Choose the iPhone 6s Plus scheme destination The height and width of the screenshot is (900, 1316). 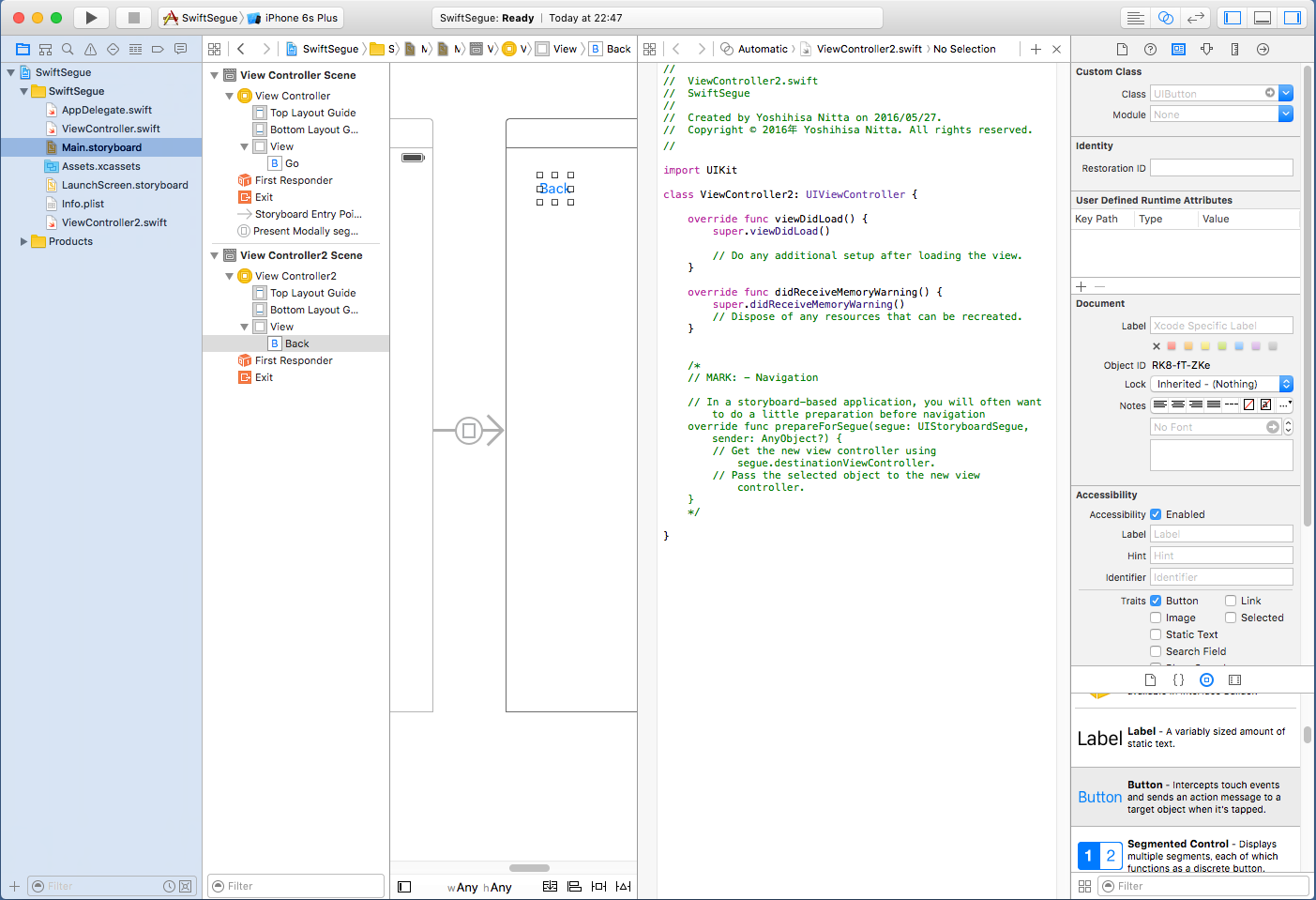tap(300, 18)
